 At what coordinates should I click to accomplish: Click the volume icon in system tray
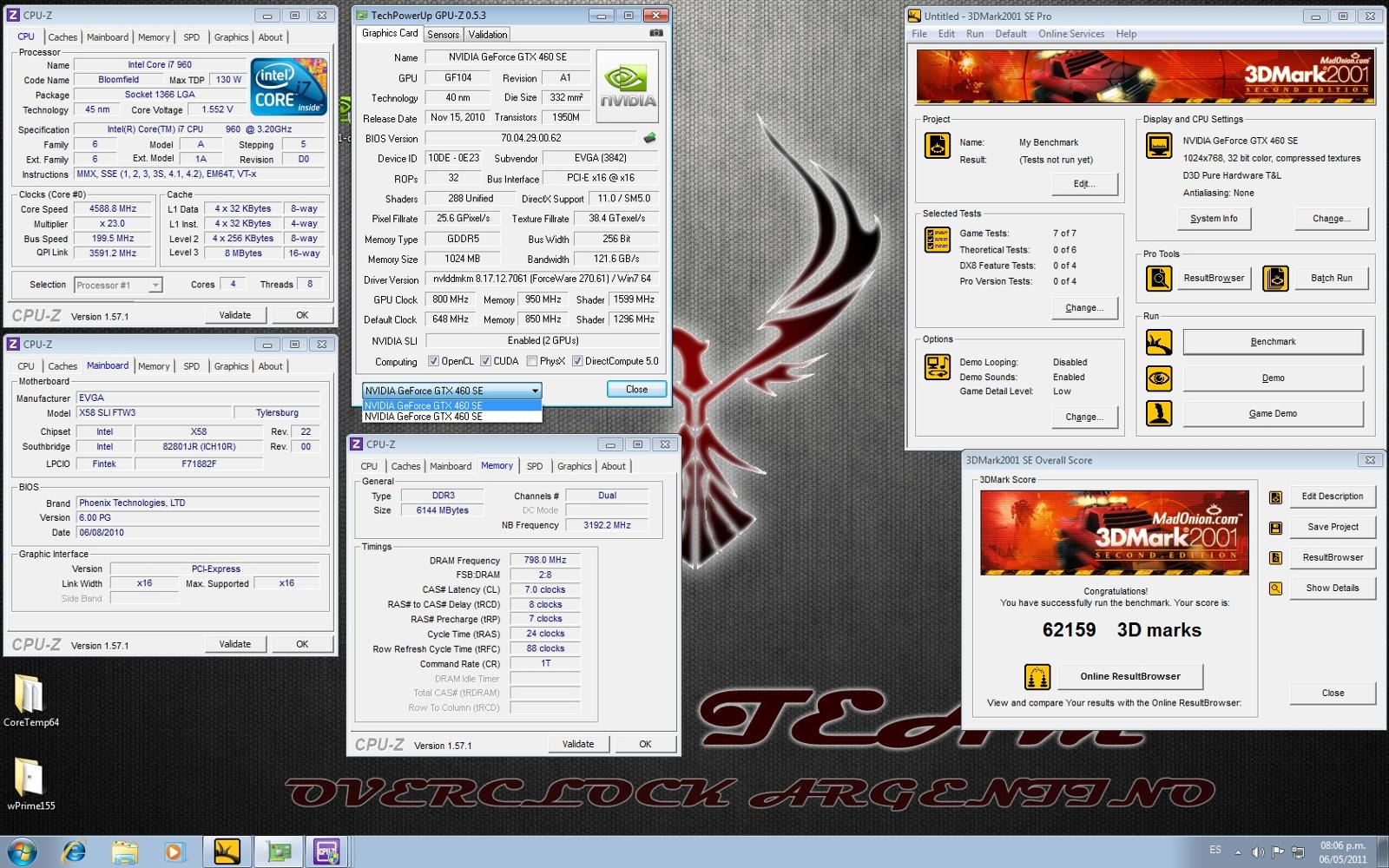(1258, 852)
